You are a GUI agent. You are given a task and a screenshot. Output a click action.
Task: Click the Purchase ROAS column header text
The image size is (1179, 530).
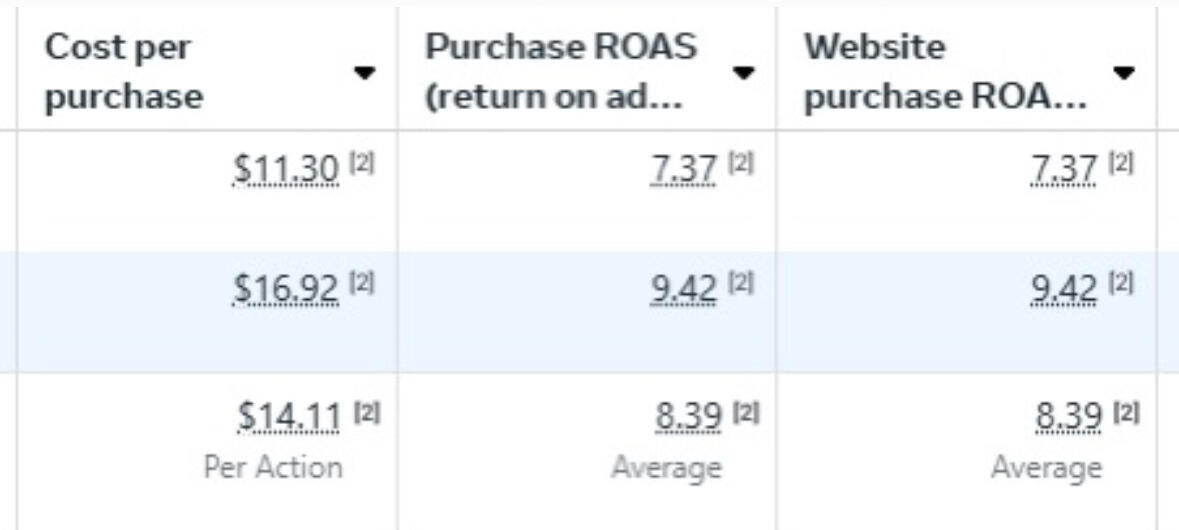(561, 72)
